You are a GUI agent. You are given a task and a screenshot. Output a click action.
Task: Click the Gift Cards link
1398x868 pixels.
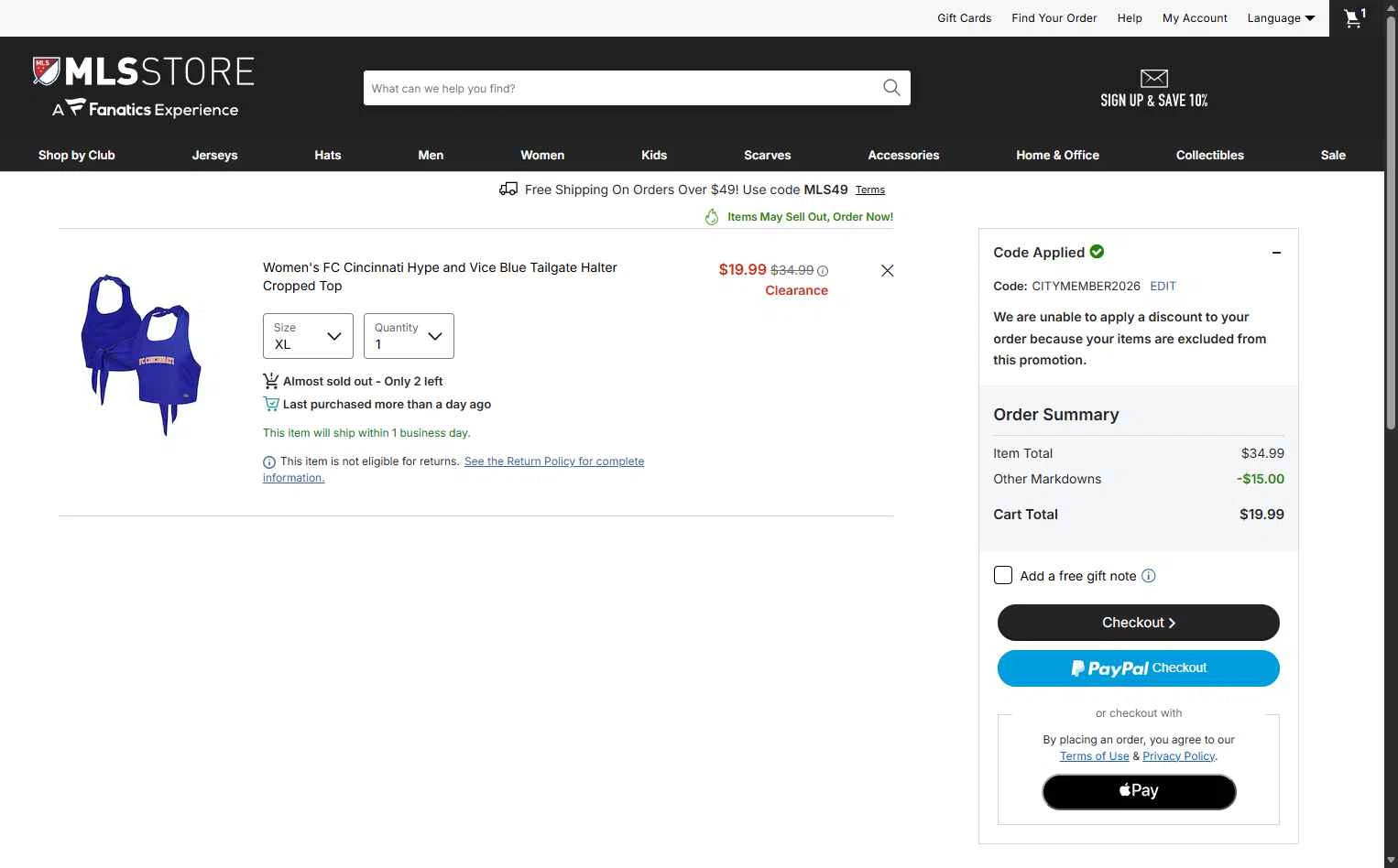964,18
